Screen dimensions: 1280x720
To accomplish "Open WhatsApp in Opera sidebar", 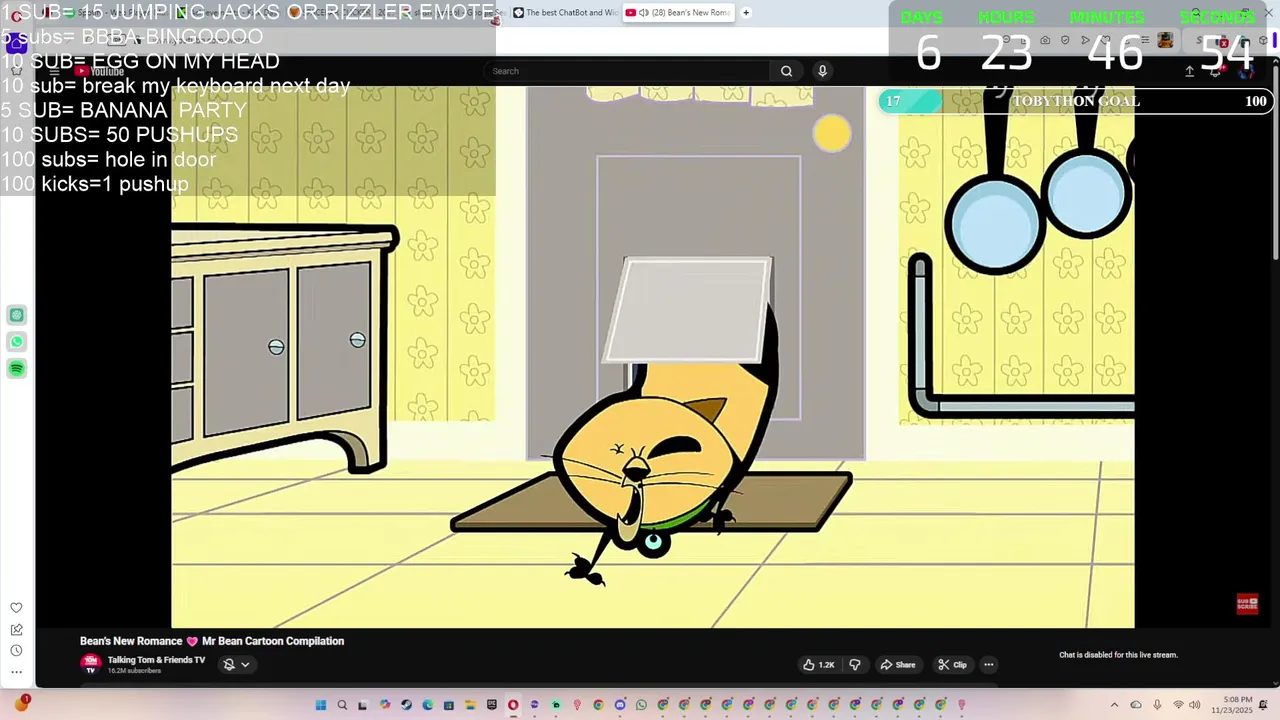I will pyautogui.click(x=17, y=342).
